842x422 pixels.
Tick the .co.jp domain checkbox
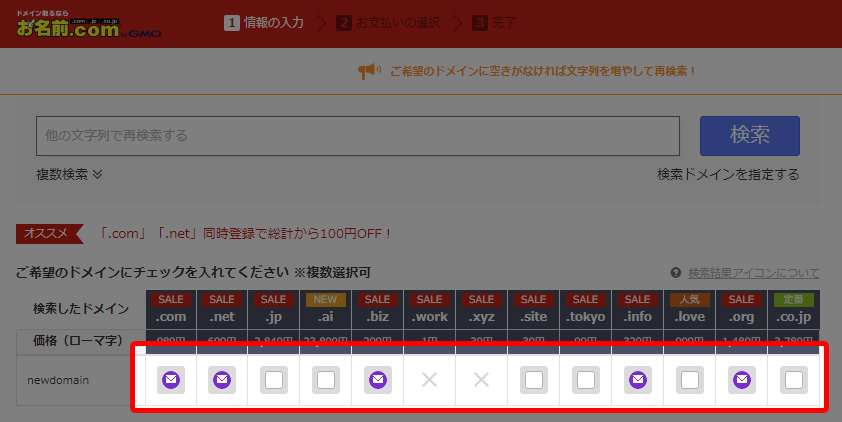pyautogui.click(x=794, y=380)
